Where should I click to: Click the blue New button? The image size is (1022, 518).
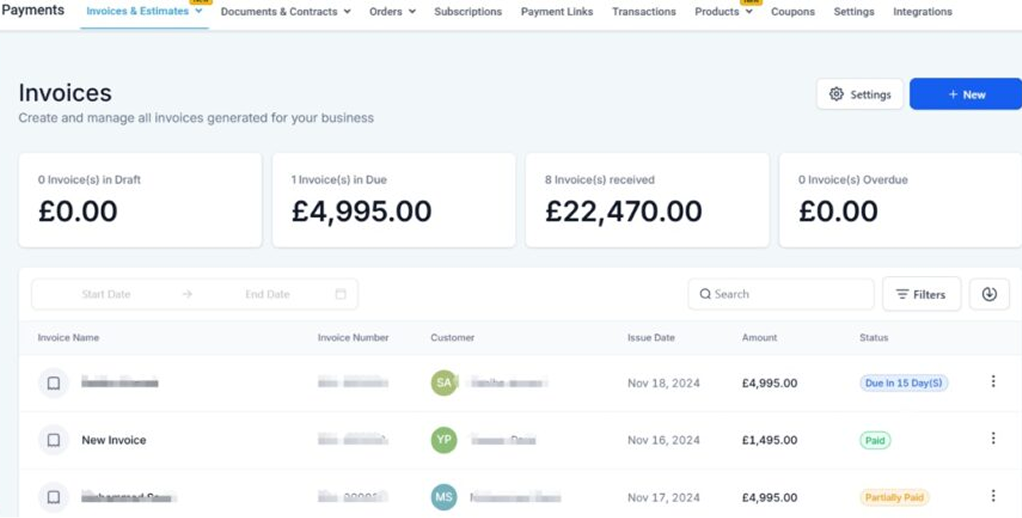pos(965,94)
